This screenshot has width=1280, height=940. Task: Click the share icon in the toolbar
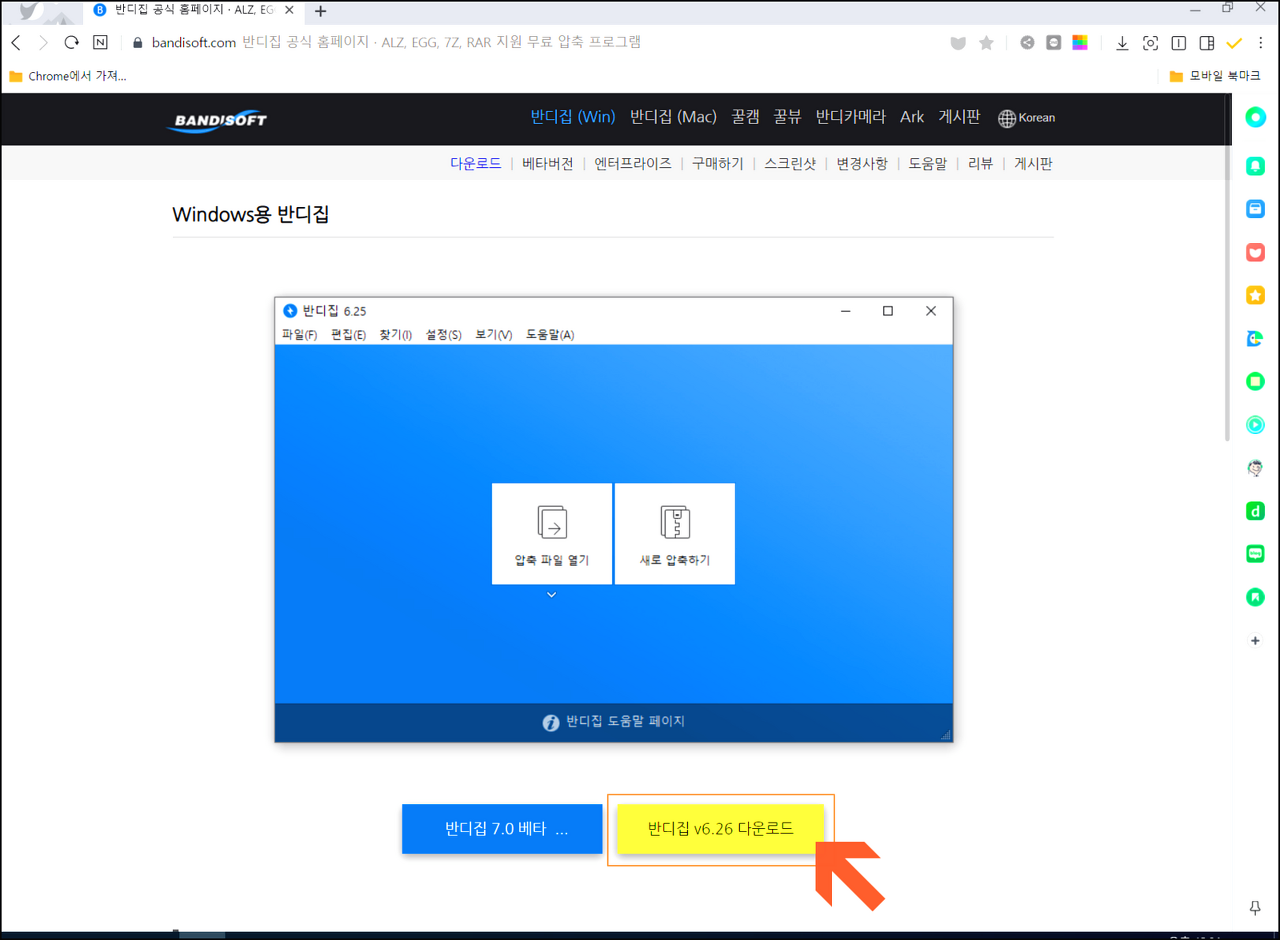click(x=1027, y=43)
